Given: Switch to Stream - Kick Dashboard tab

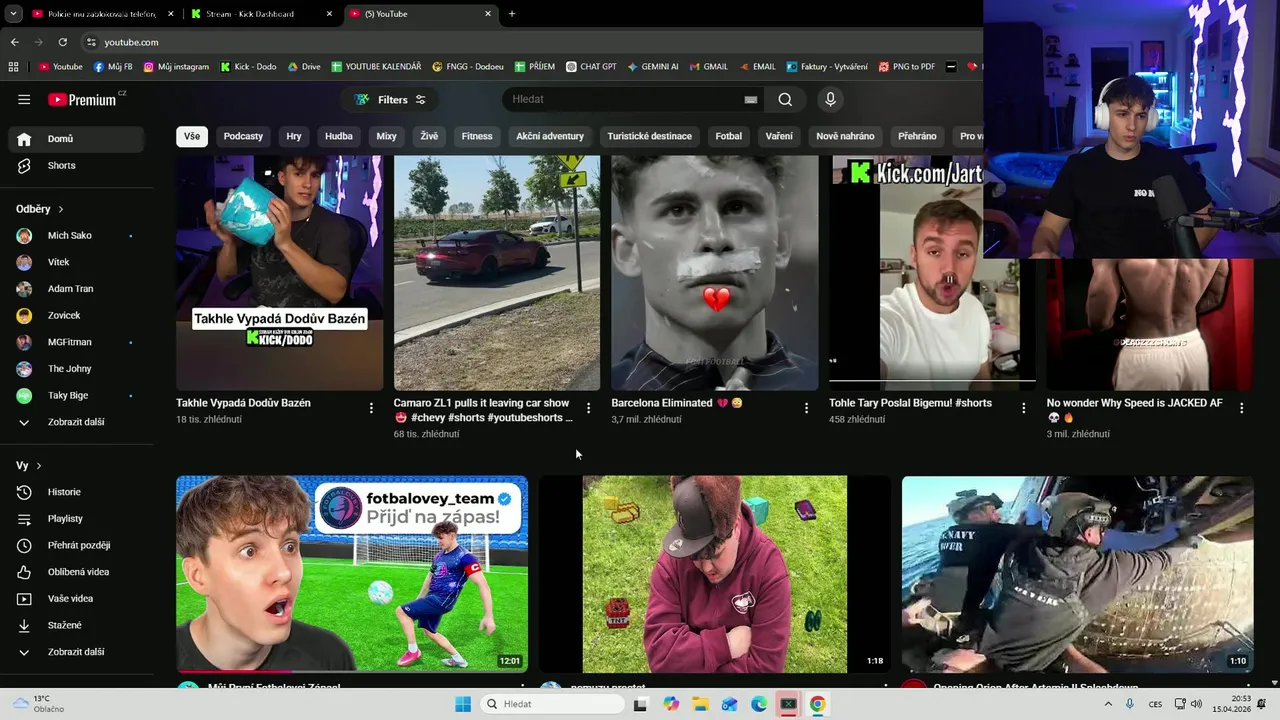Looking at the screenshot, I should click(x=262, y=14).
